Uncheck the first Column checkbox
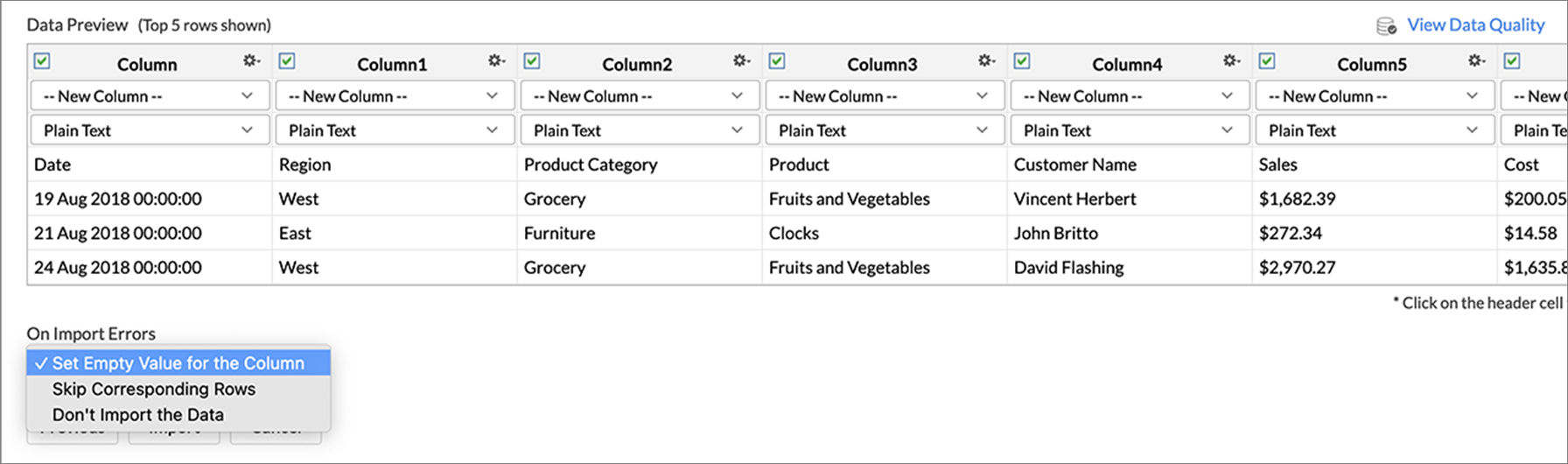The height and width of the screenshot is (464, 1568). (x=42, y=61)
